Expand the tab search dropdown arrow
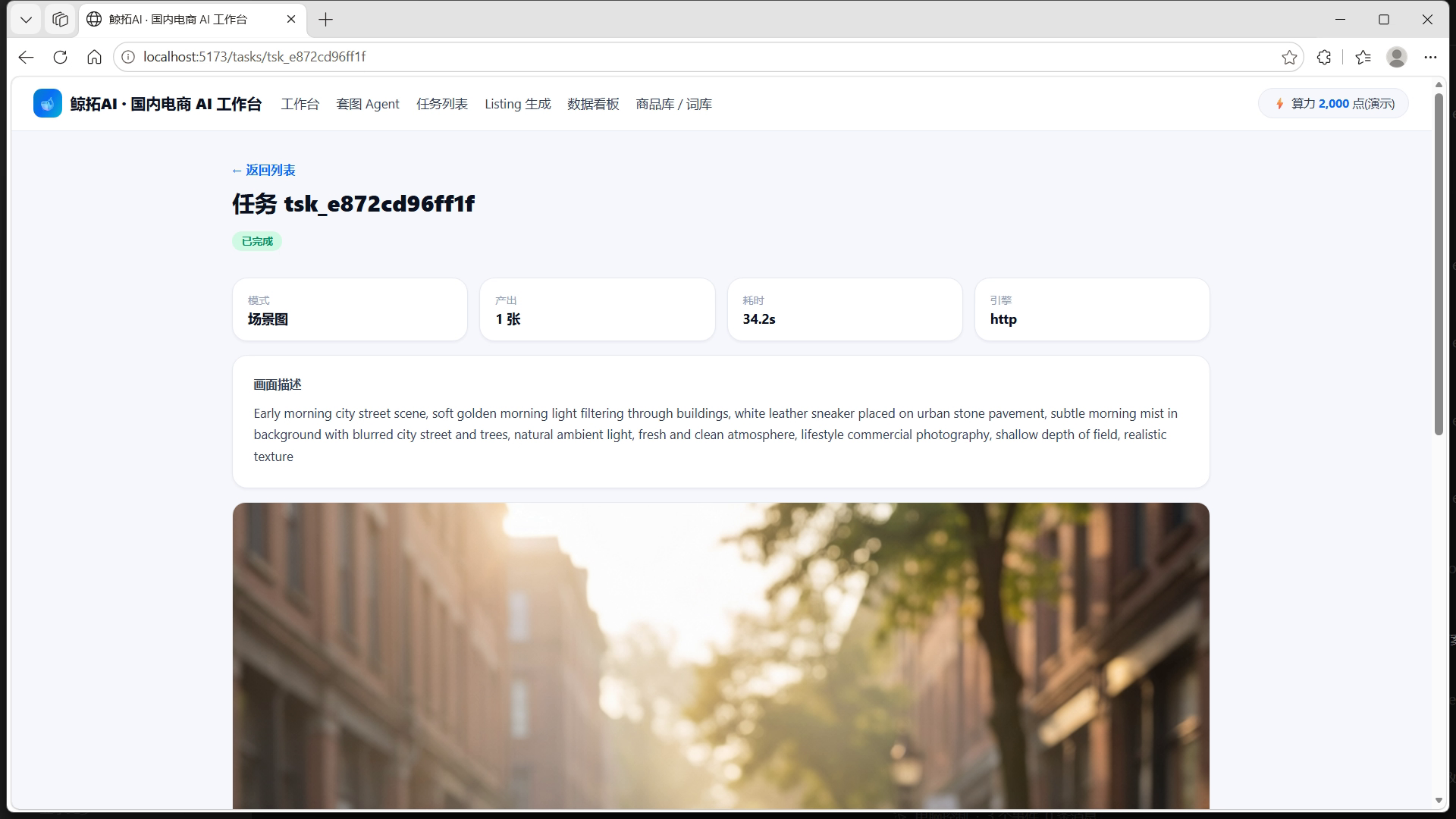1456x819 pixels. tap(26, 20)
